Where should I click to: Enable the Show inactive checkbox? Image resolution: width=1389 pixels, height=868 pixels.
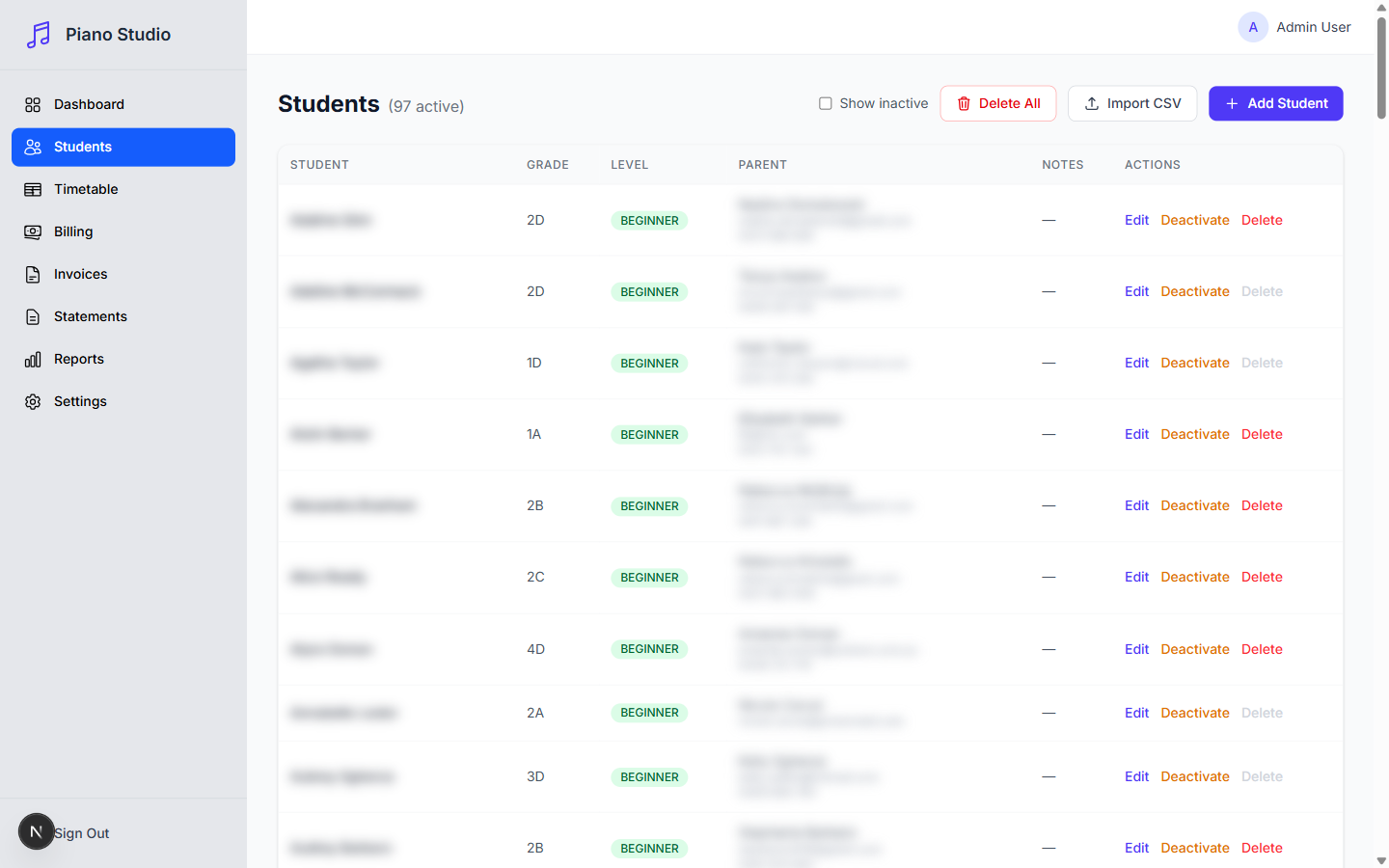(x=826, y=103)
